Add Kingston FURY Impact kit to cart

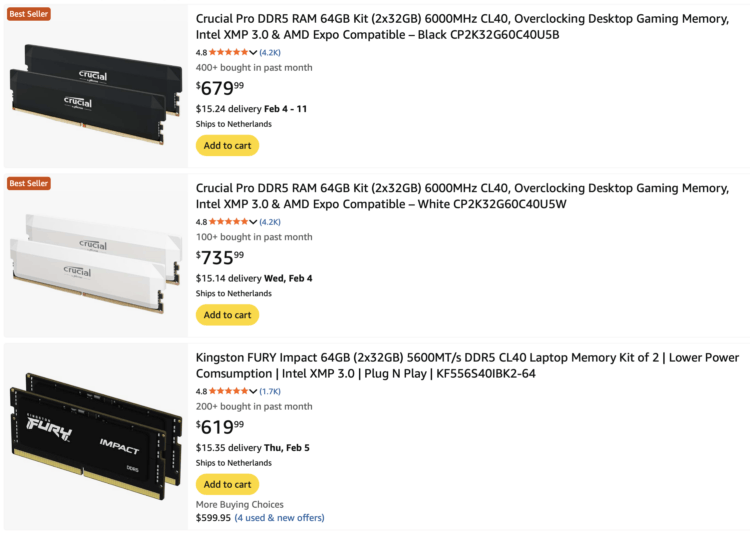pos(227,484)
